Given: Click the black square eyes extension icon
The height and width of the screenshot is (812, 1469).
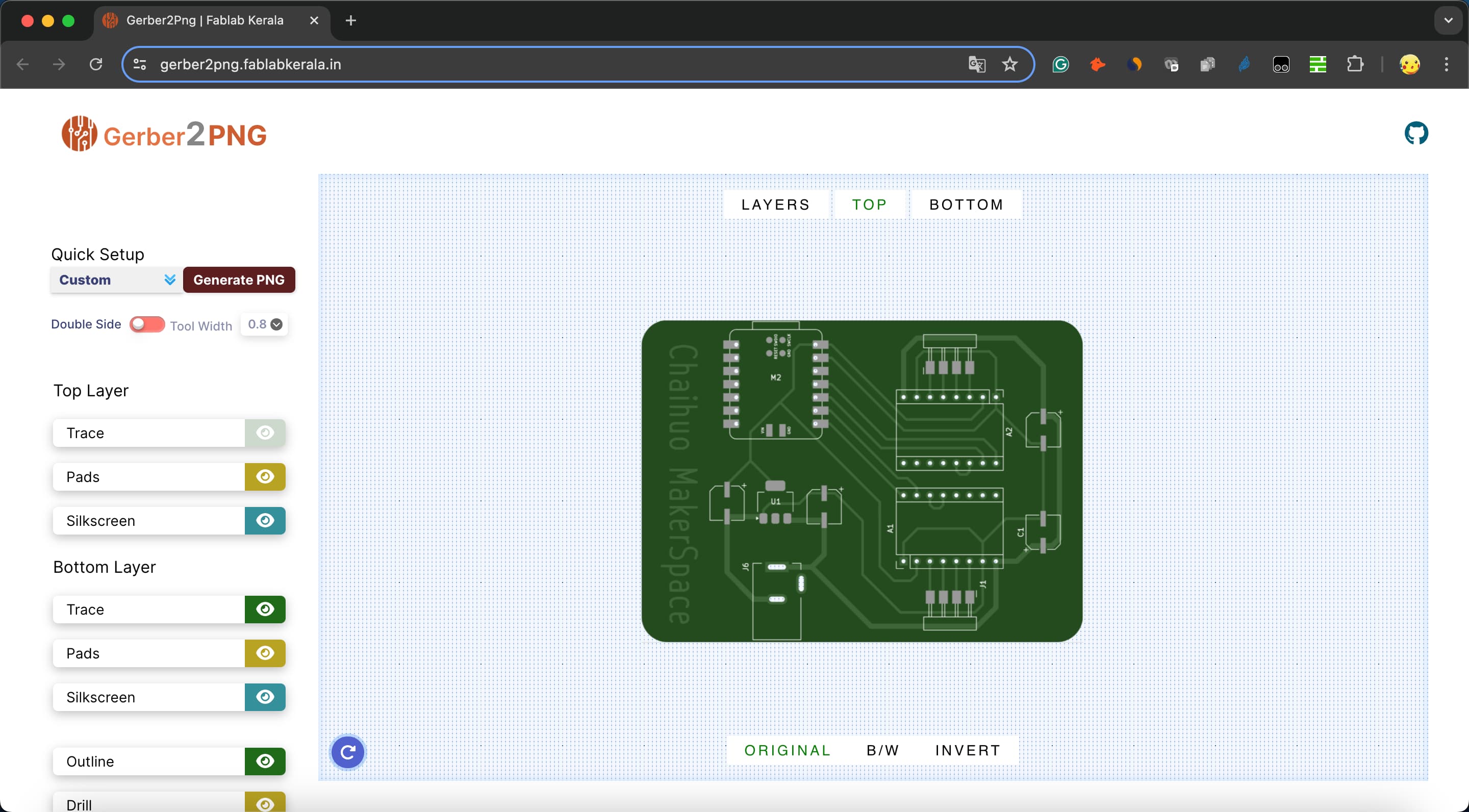Looking at the screenshot, I should point(1281,64).
